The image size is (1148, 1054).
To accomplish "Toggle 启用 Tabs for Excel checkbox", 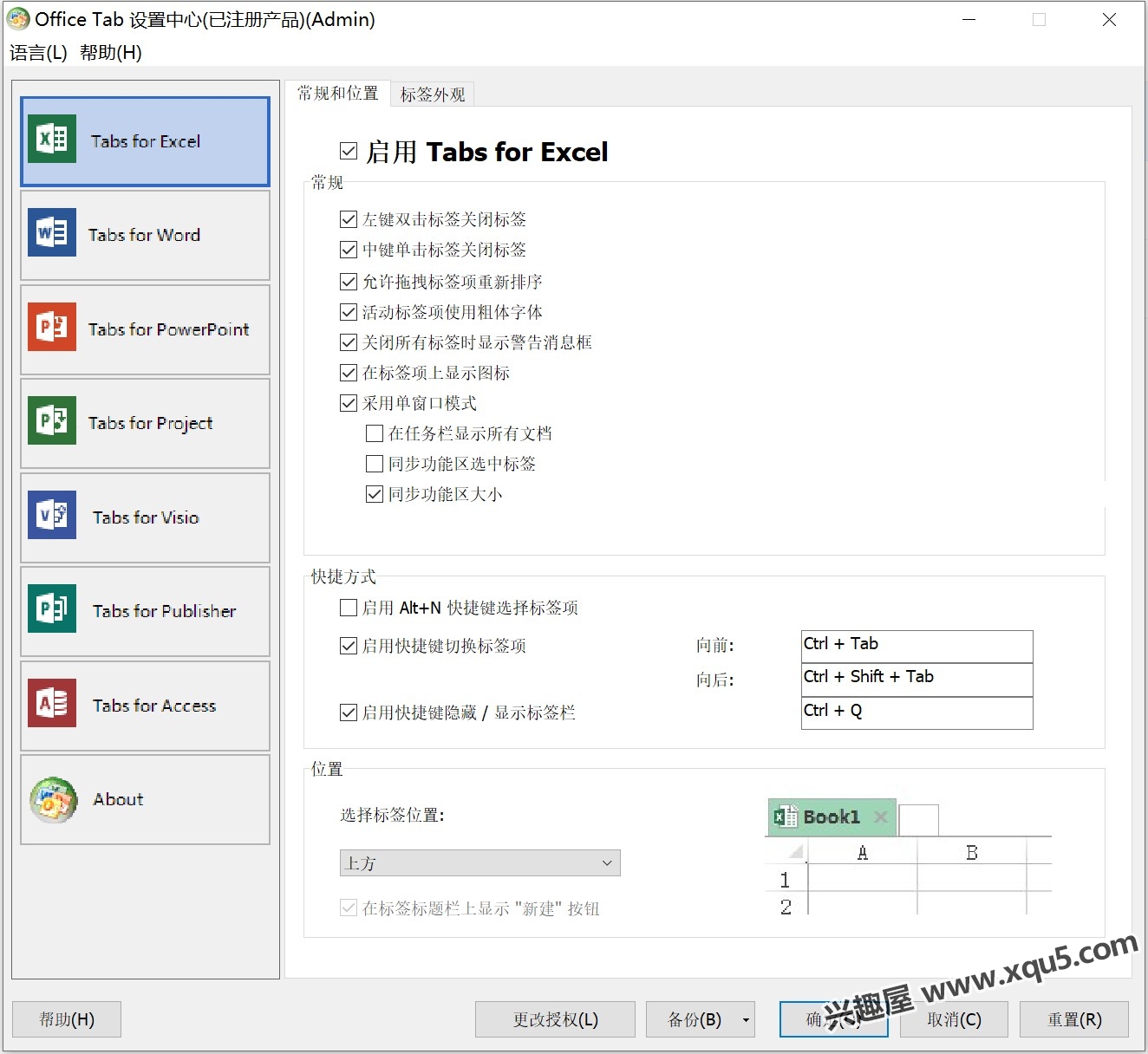I will (x=349, y=152).
